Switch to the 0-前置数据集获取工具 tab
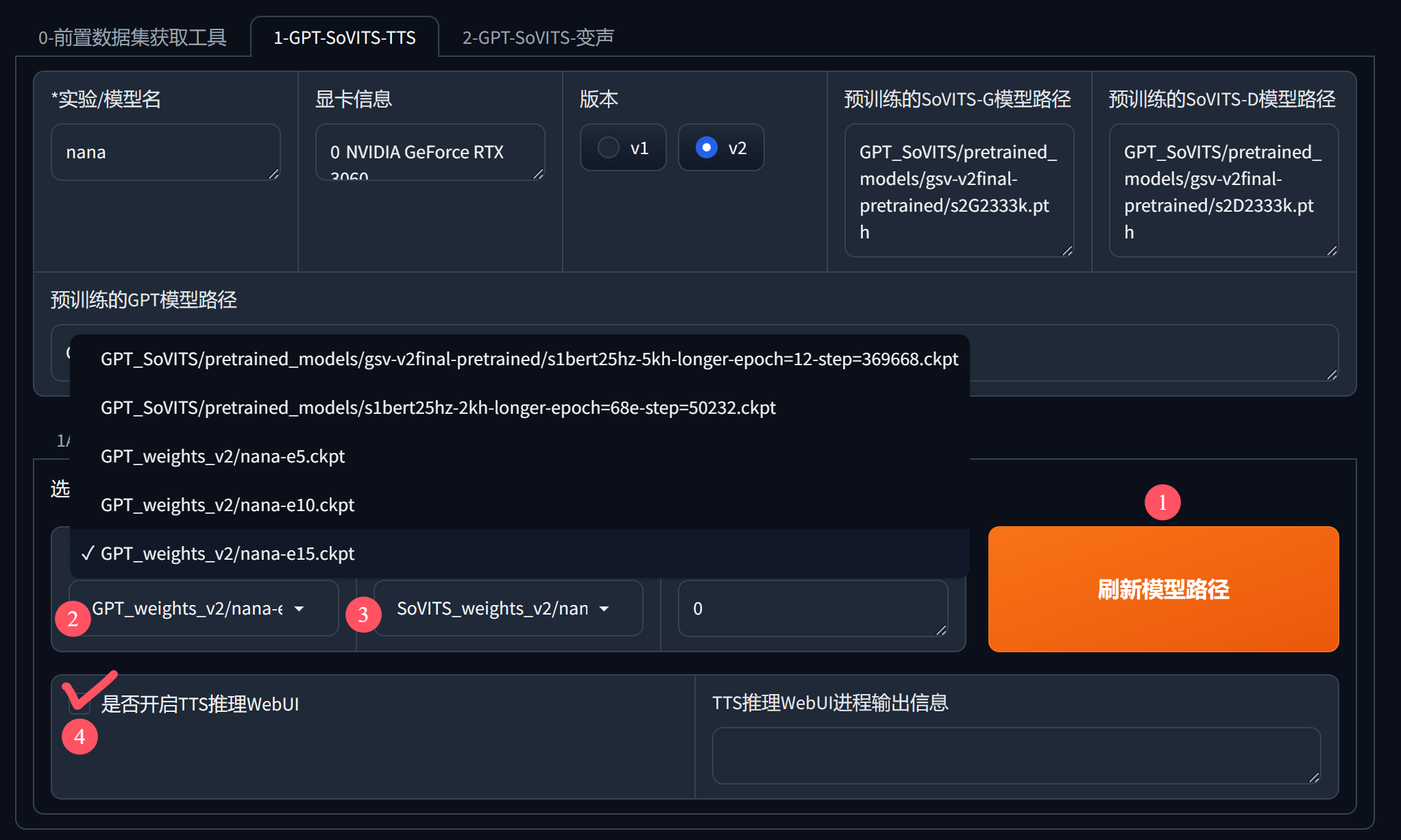The height and width of the screenshot is (840, 1401). [x=132, y=38]
